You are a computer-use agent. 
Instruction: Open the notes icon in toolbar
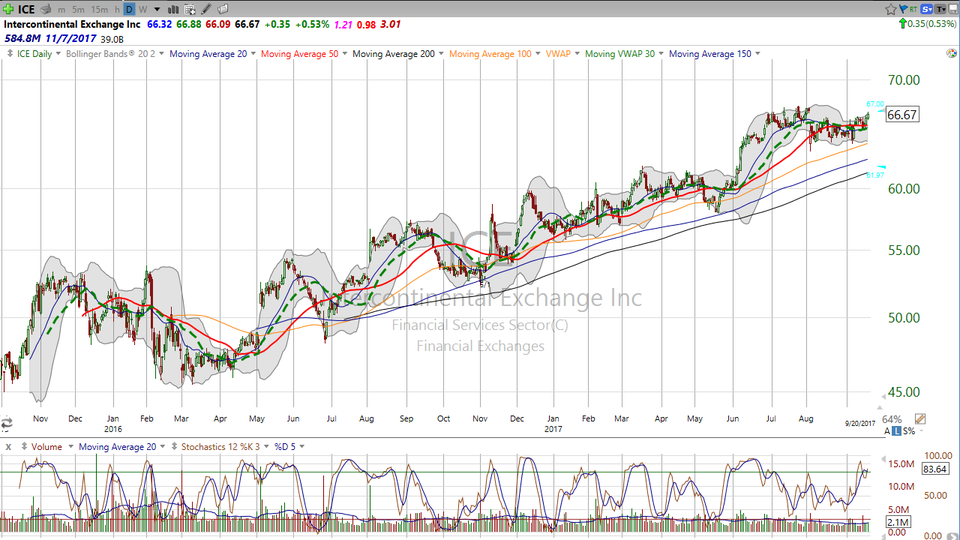223,9
